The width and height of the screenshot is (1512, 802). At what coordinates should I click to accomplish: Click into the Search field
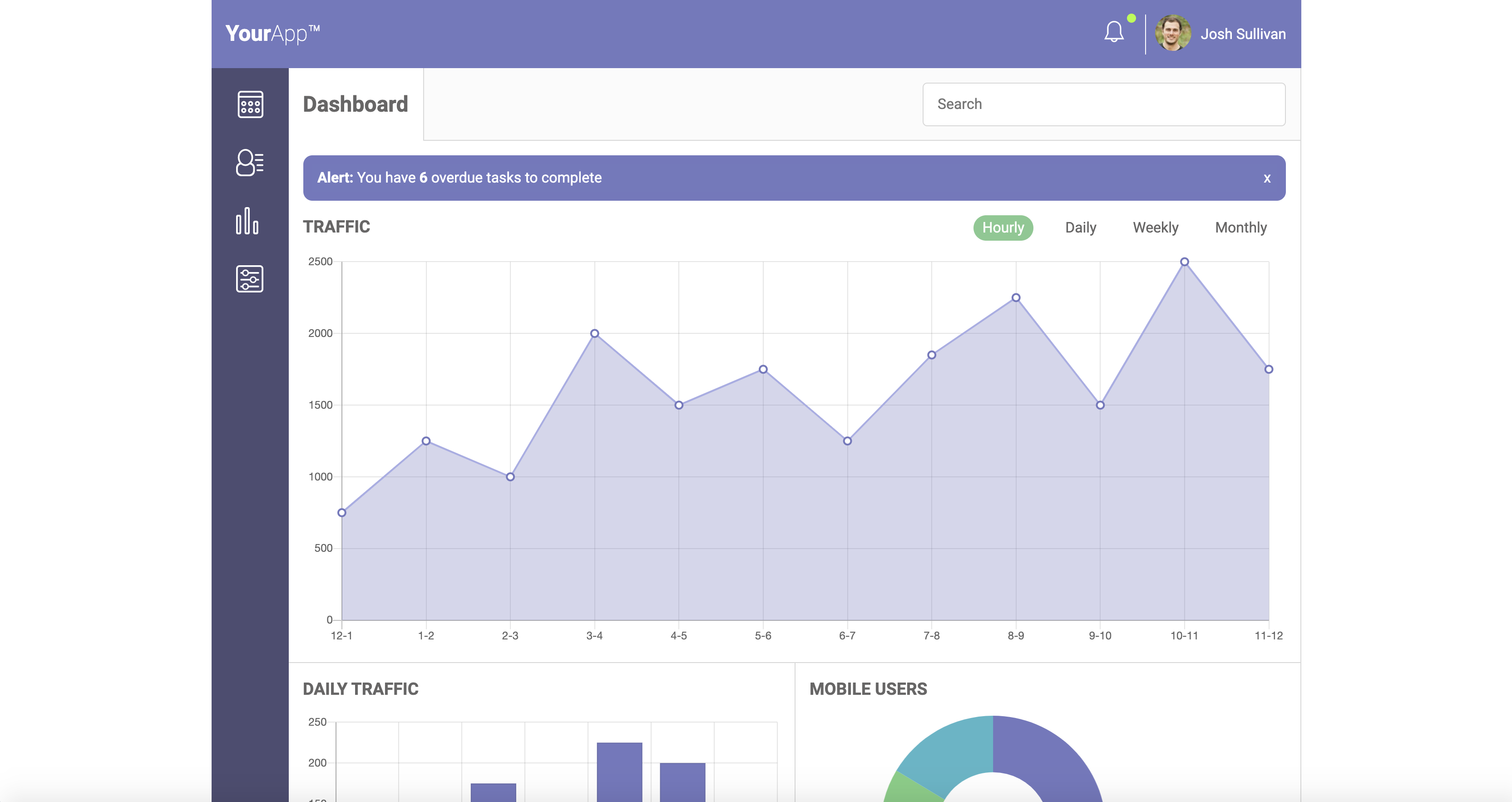(1103, 104)
